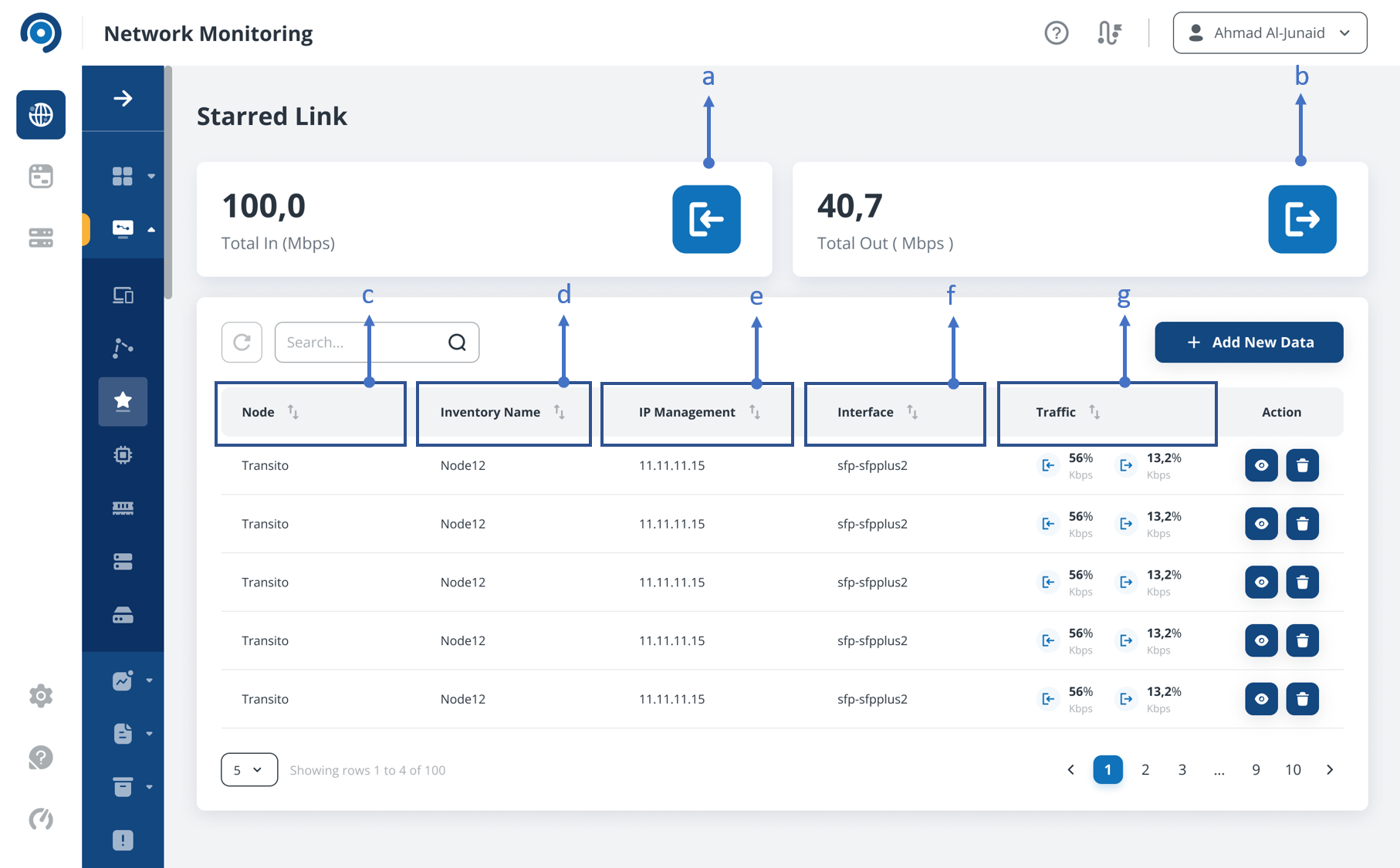1400x868 pixels.
Task: Click the Network Monitoring logo
Action: [41, 33]
